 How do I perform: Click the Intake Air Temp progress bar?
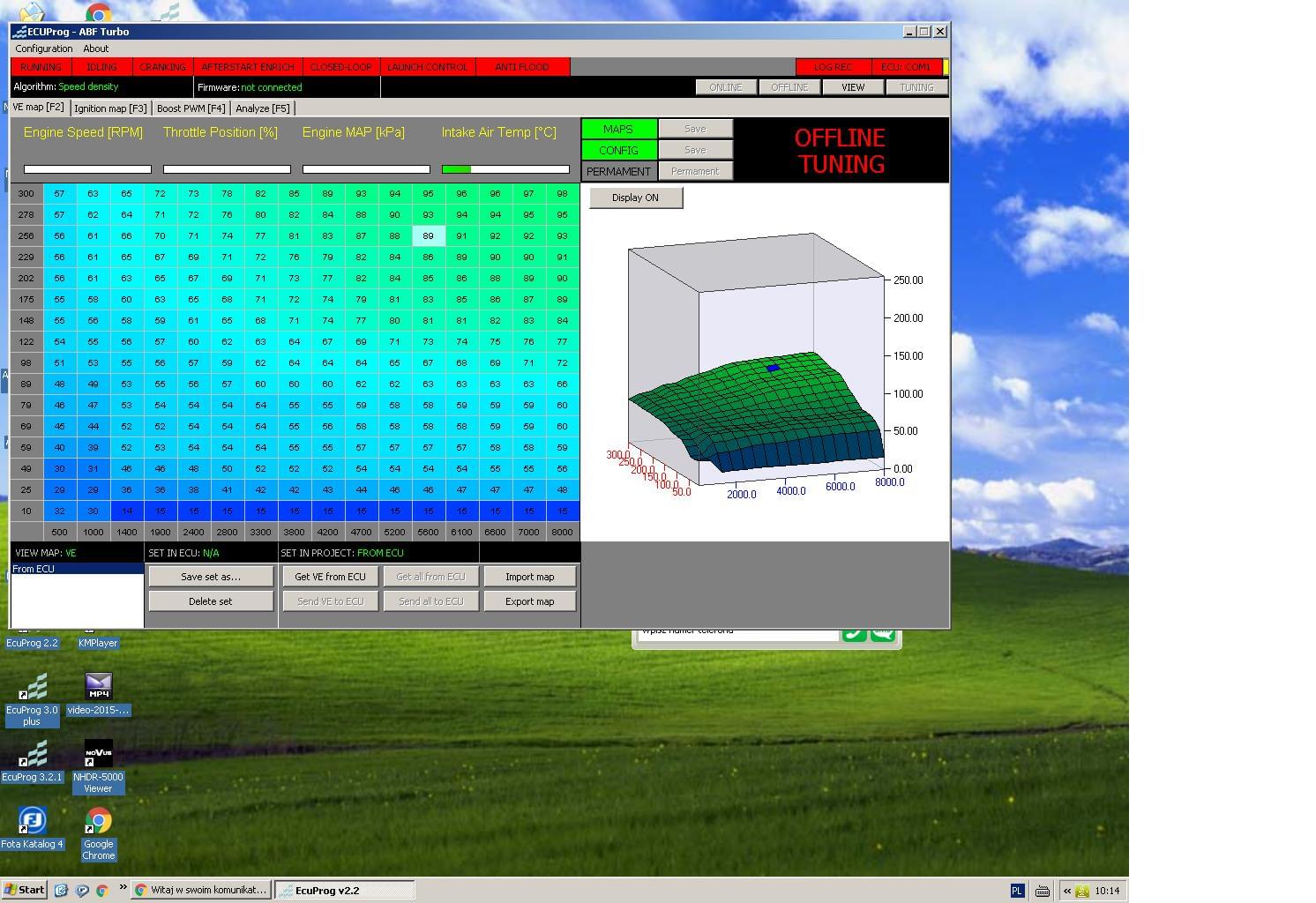[505, 169]
